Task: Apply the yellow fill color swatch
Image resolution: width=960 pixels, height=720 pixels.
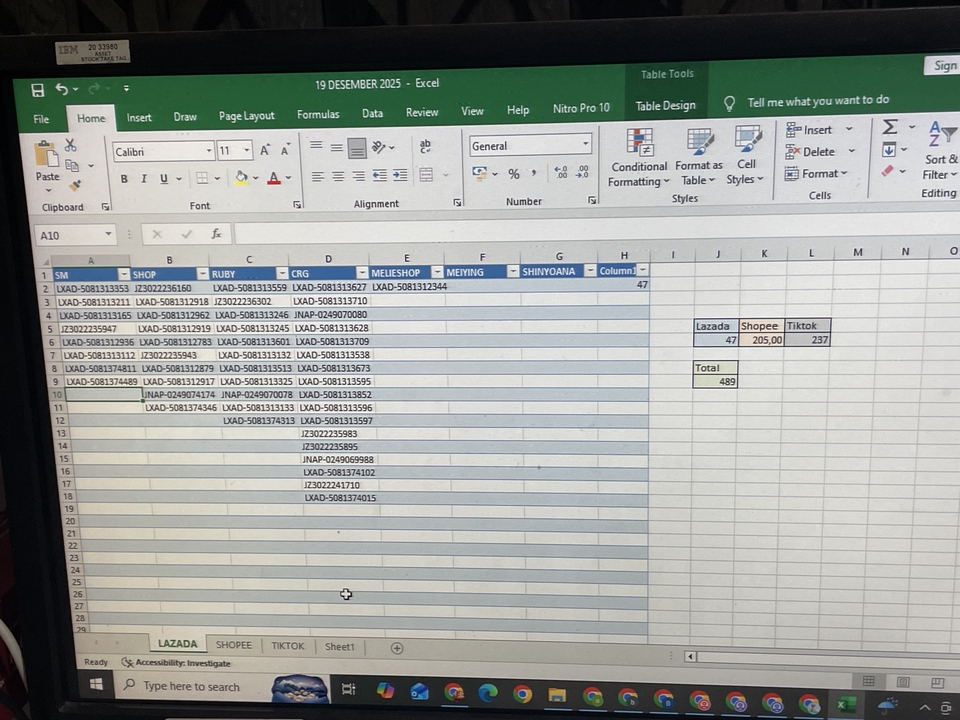Action: [241, 179]
